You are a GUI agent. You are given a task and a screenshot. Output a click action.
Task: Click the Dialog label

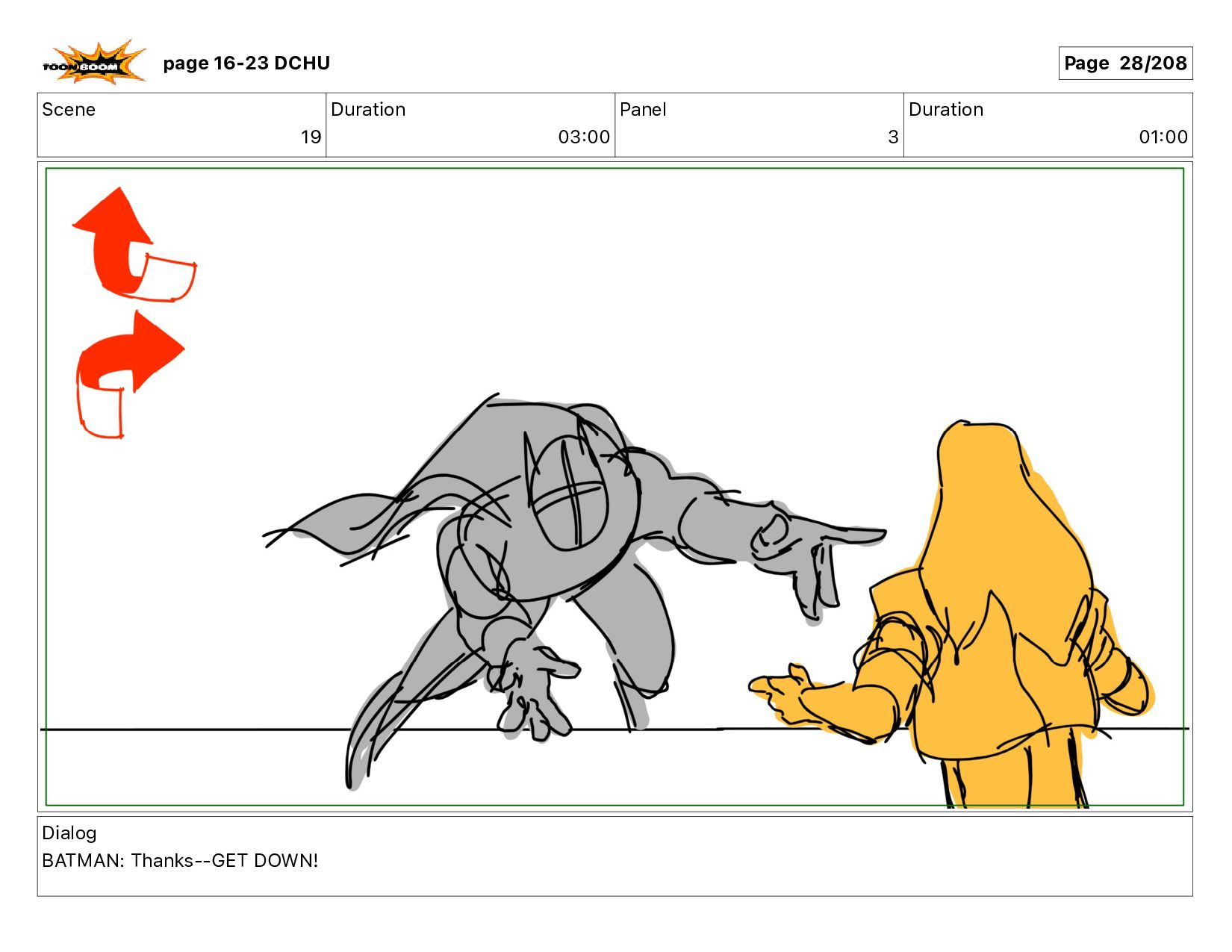(x=69, y=833)
